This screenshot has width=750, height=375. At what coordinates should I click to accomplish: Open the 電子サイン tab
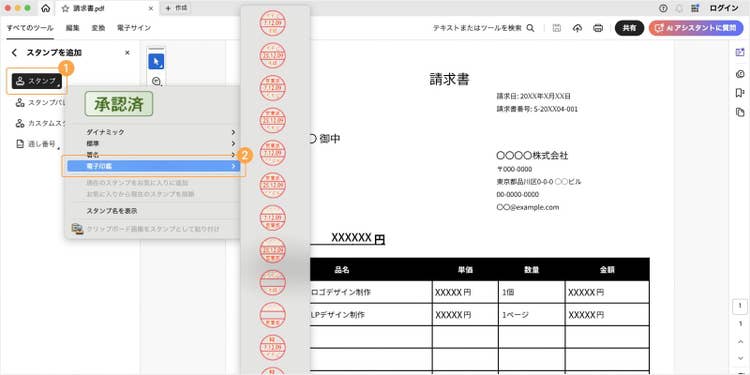coord(134,28)
